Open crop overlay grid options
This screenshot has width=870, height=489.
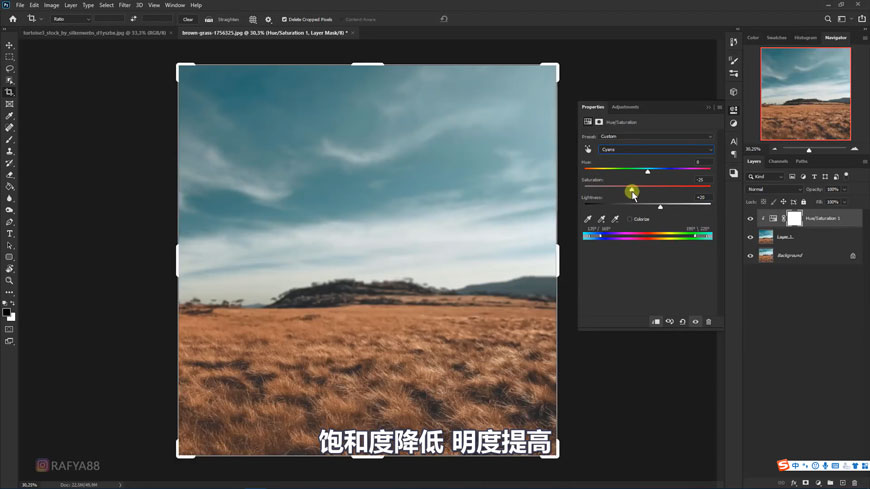click(253, 19)
